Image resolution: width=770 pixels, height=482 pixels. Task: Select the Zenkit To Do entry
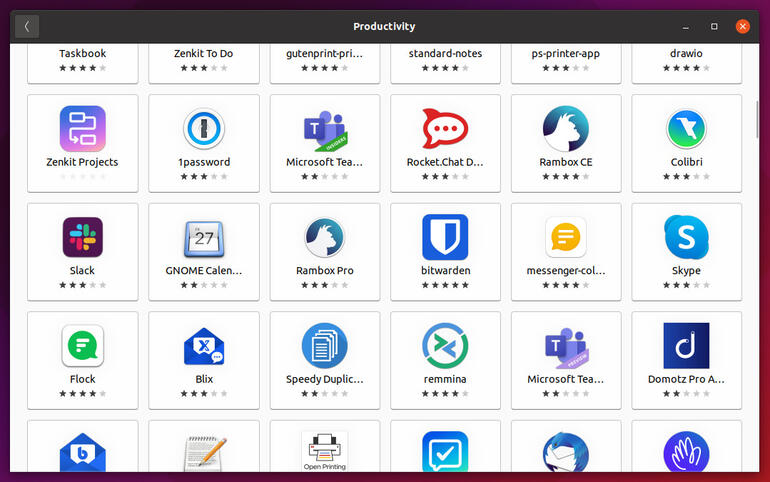(204, 63)
